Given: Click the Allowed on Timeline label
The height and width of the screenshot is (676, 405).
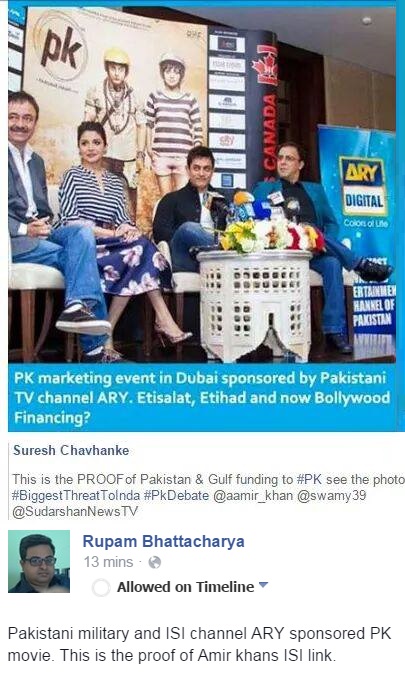Looking at the screenshot, I should pos(185,587).
